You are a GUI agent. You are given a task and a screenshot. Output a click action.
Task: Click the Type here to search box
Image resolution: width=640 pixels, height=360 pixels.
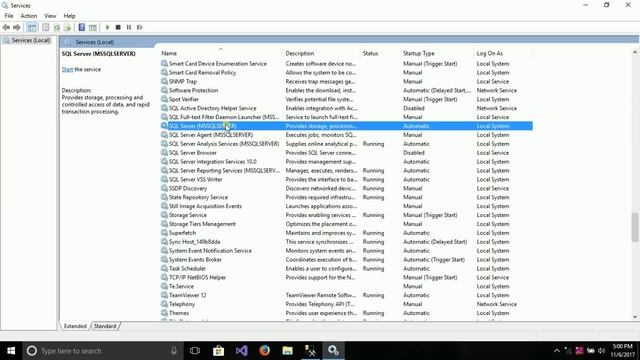pyautogui.click(x=103, y=351)
